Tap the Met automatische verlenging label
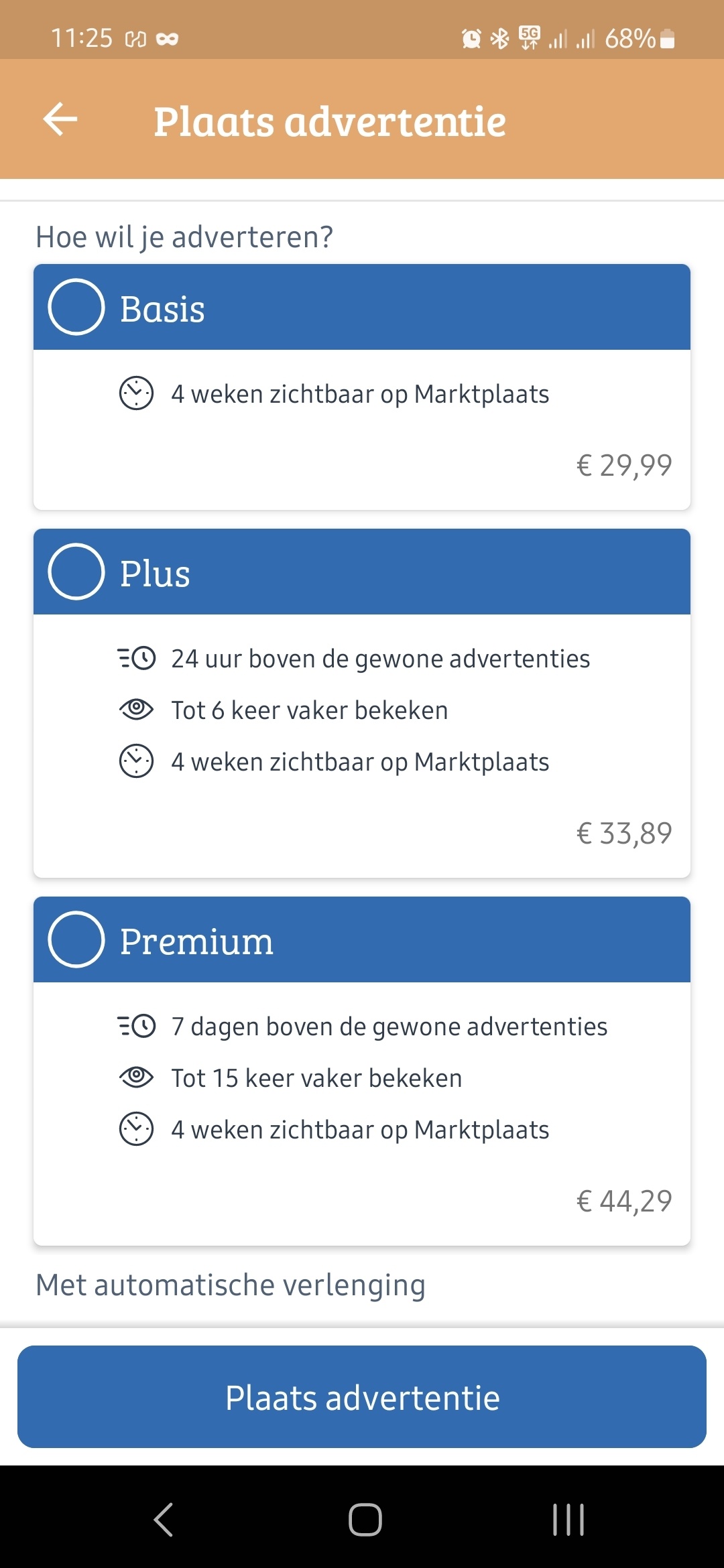Screen dimensions: 724x1568 tap(231, 1285)
